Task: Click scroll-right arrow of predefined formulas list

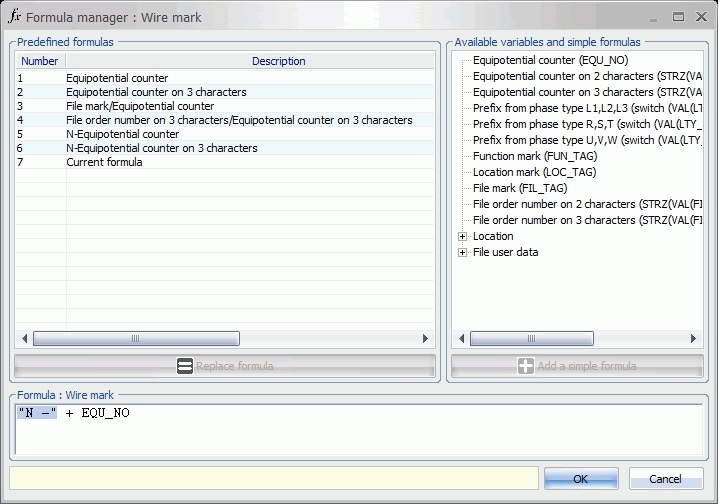Action: click(425, 339)
